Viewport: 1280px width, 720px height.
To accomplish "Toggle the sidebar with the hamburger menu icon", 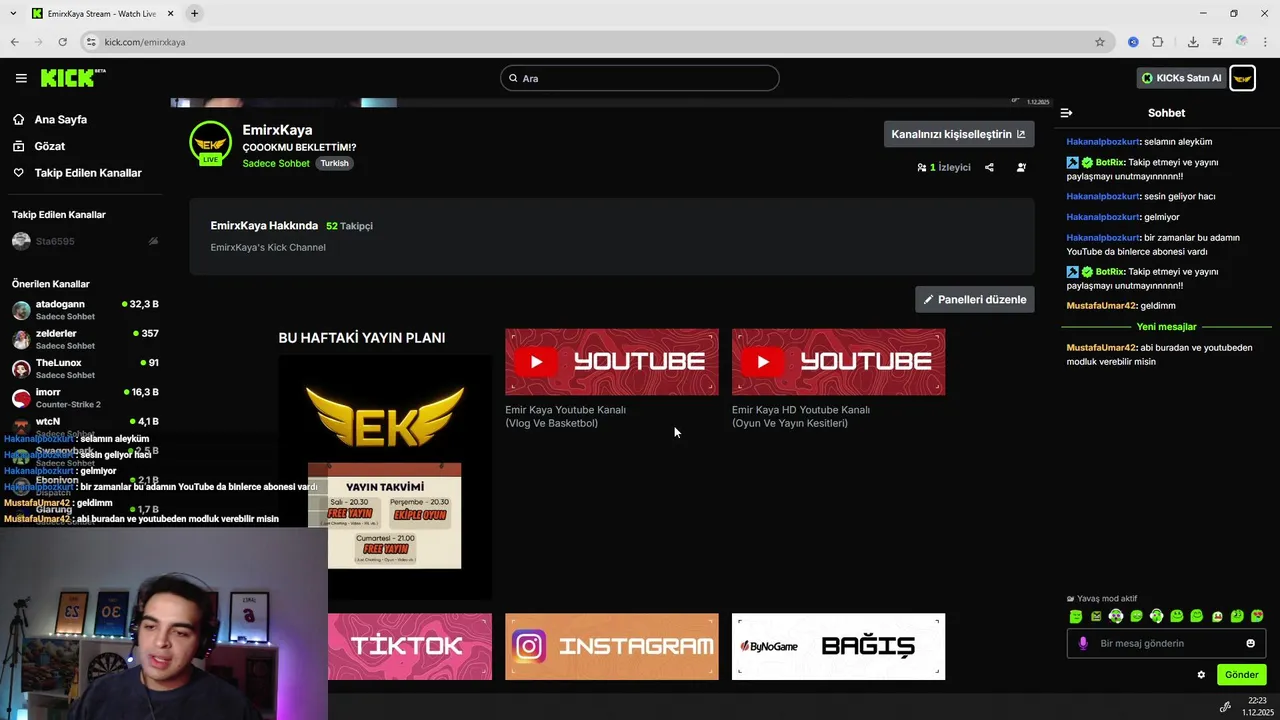I will tap(21, 78).
